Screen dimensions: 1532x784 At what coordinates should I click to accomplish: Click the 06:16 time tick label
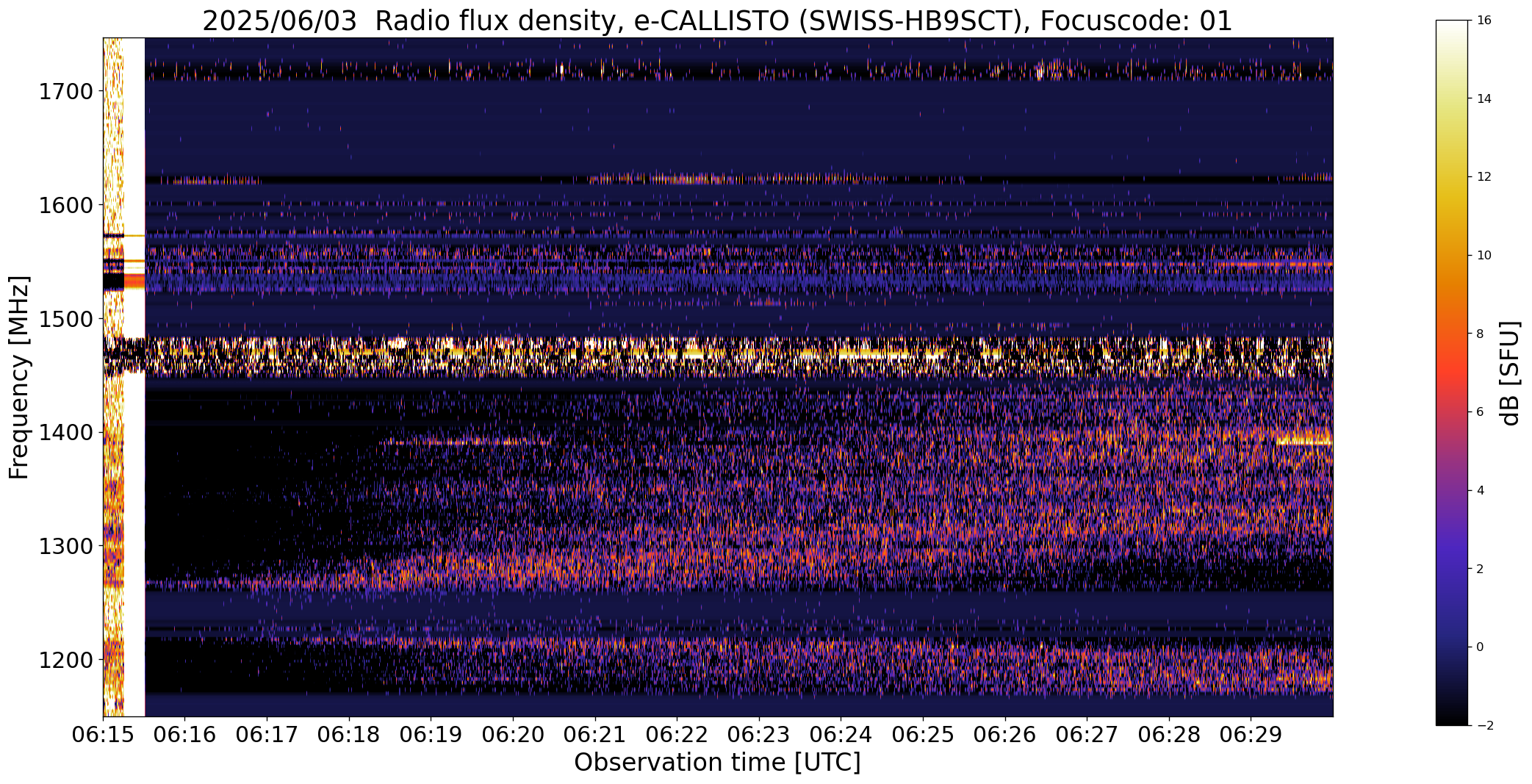click(x=185, y=735)
